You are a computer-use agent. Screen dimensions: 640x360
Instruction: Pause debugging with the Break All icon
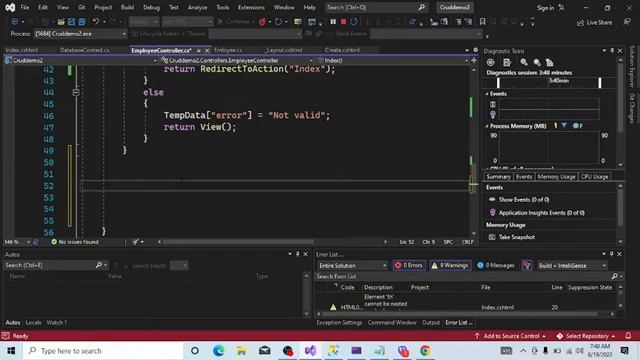click(333, 22)
